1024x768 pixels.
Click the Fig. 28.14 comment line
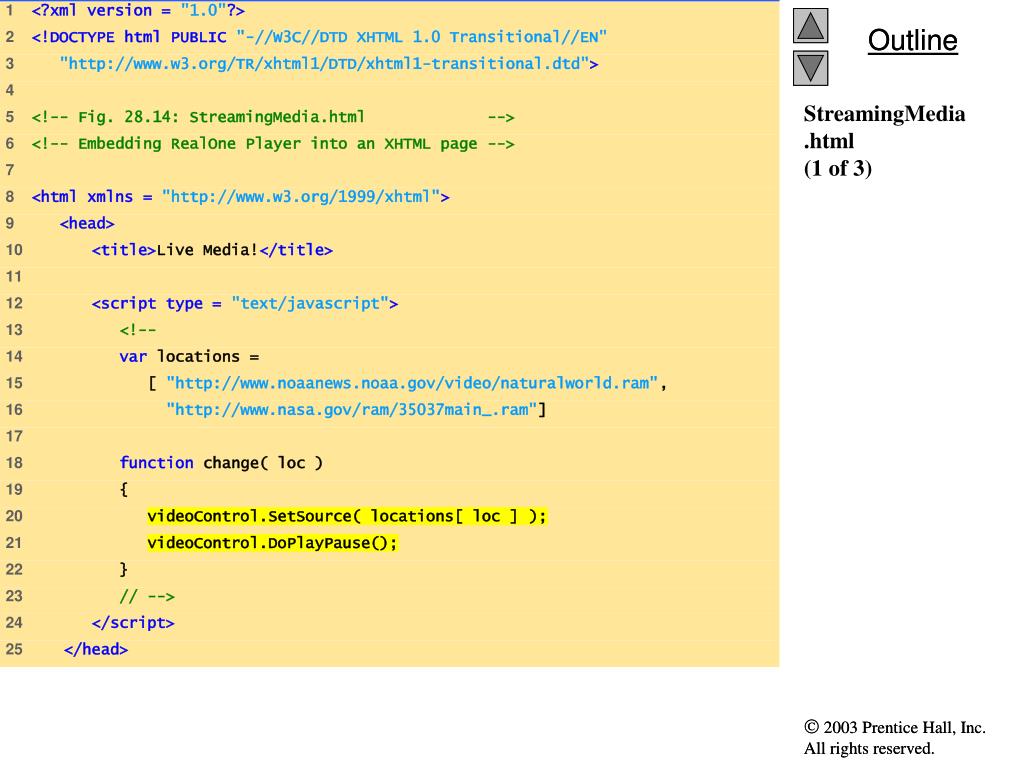point(273,118)
